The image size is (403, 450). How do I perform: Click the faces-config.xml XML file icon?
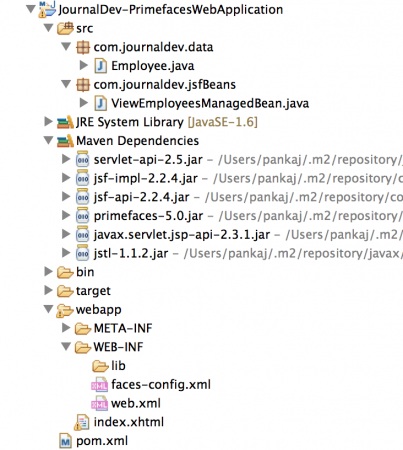click(100, 384)
